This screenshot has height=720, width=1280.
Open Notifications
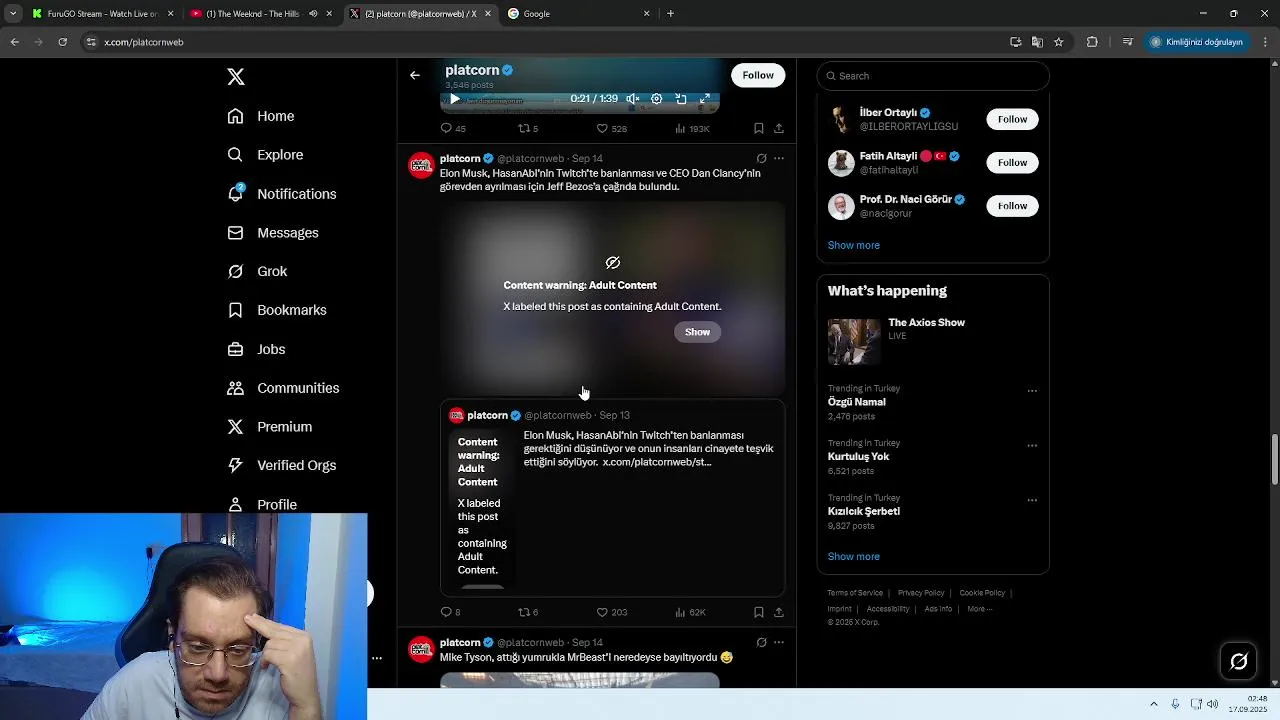(x=282, y=194)
